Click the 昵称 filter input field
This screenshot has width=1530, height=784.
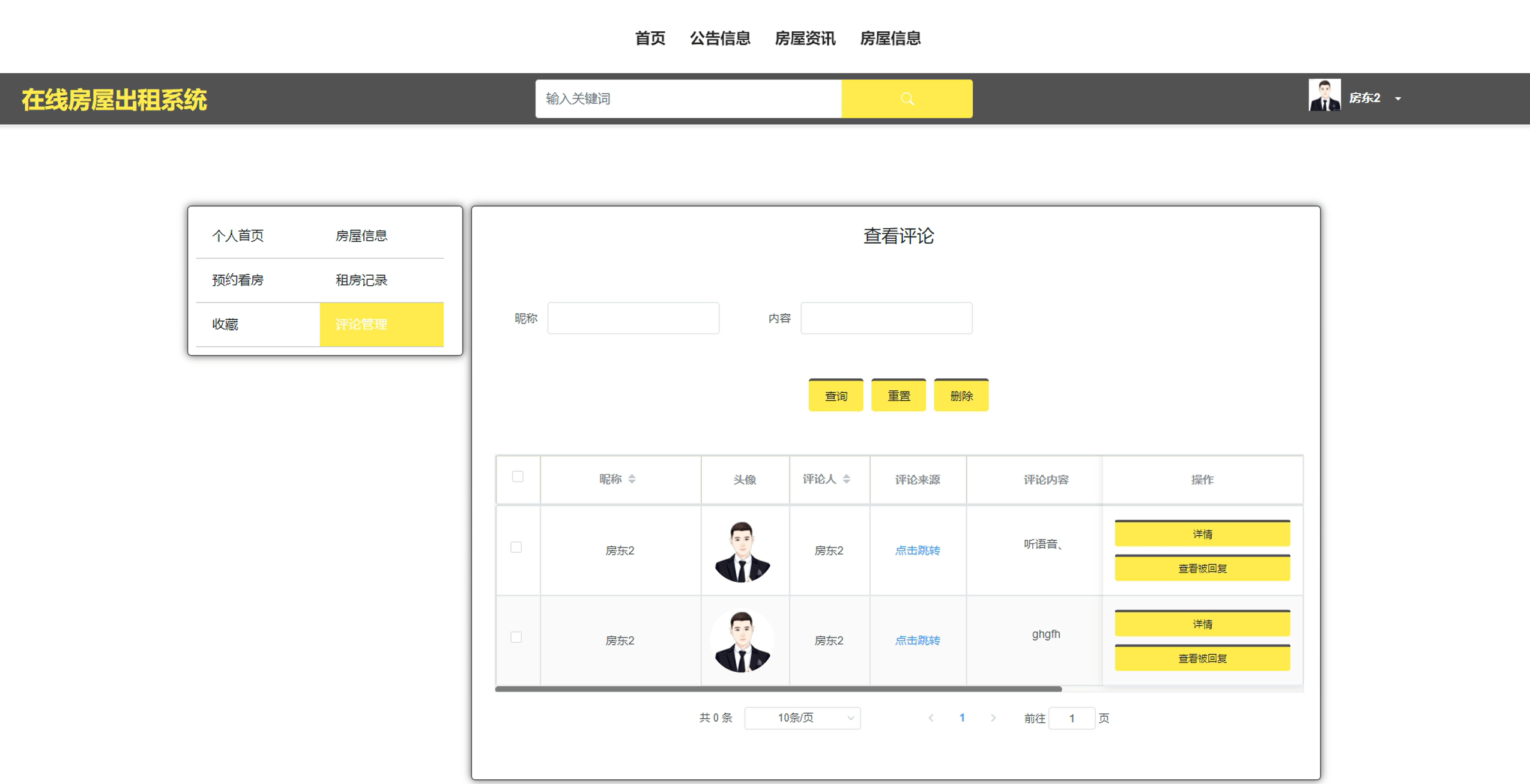(x=633, y=318)
